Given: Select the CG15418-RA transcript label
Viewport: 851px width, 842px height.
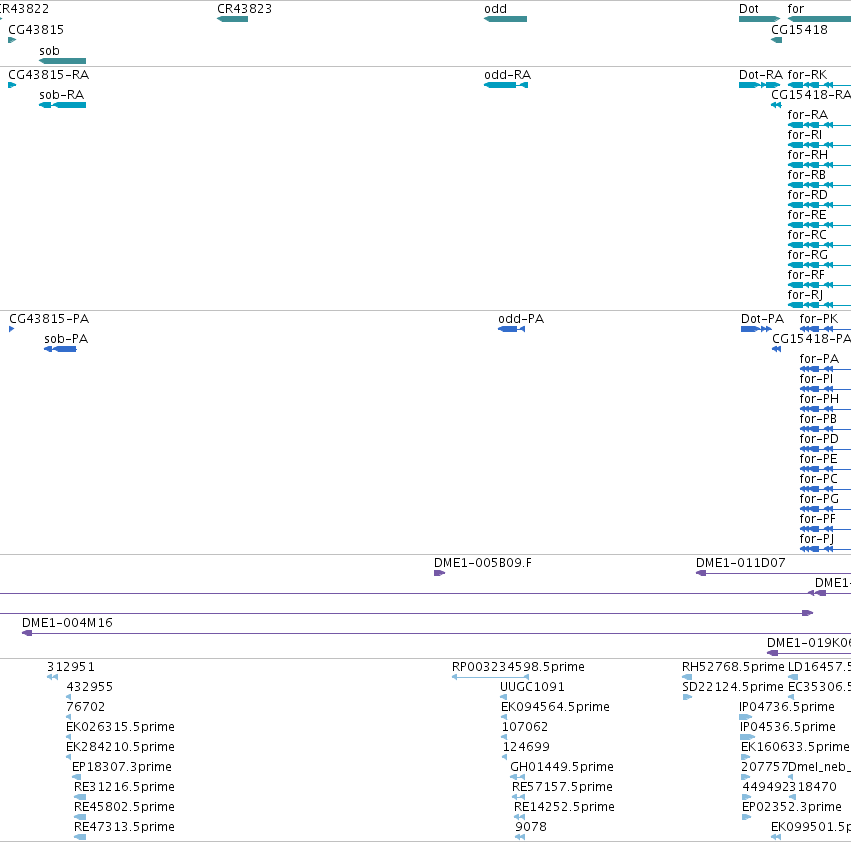Looking at the screenshot, I should pos(811,95).
